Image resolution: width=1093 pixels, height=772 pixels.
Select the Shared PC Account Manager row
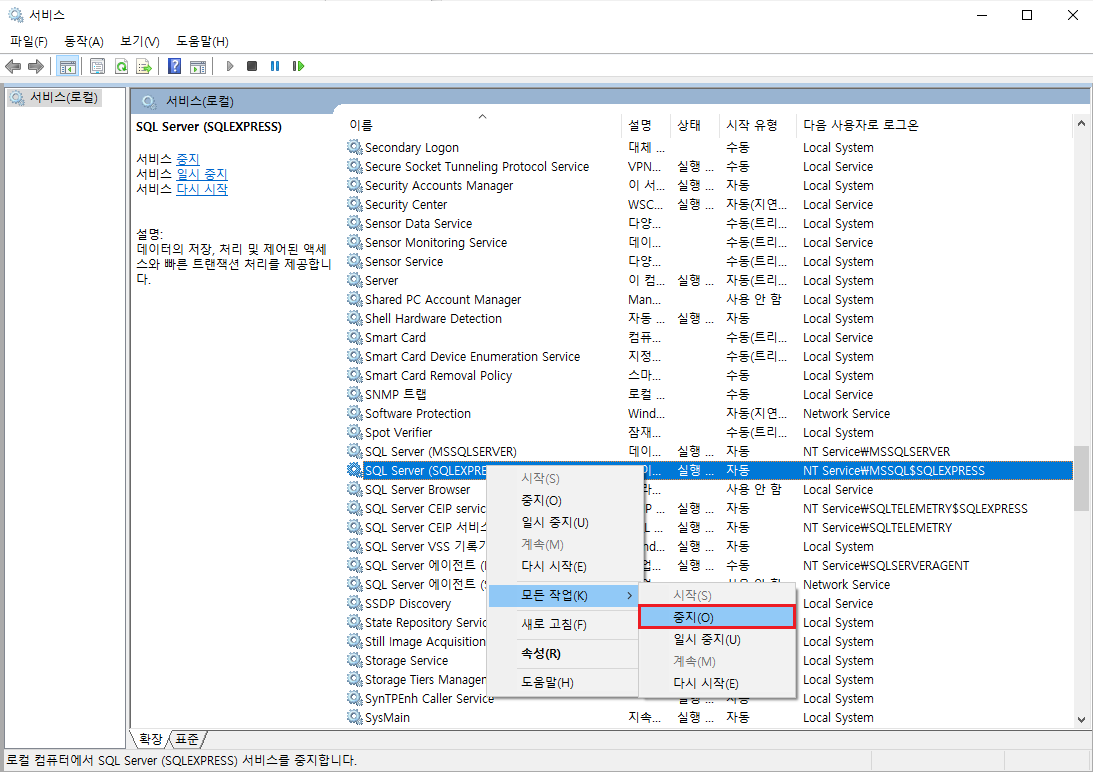[x=709, y=299]
